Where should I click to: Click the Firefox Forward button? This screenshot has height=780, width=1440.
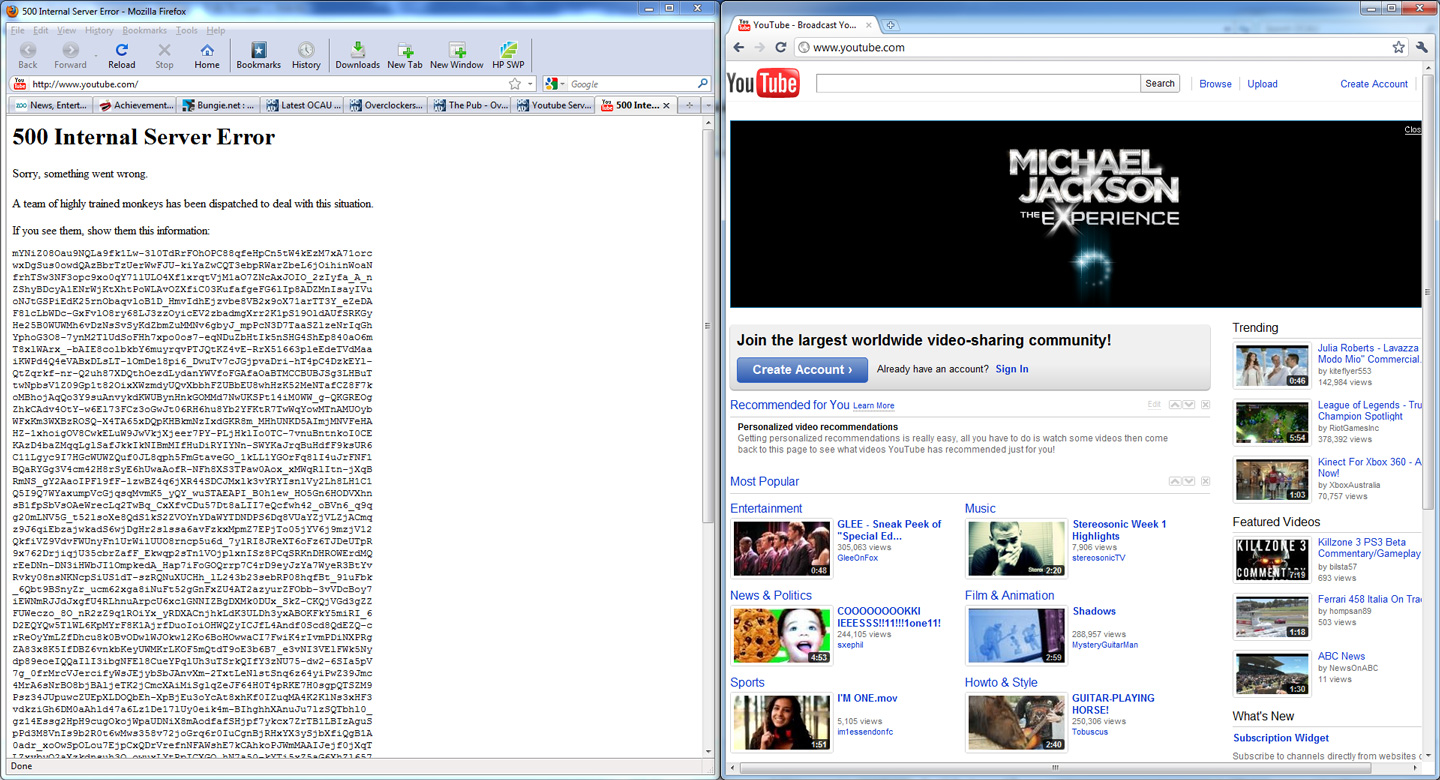(x=70, y=55)
